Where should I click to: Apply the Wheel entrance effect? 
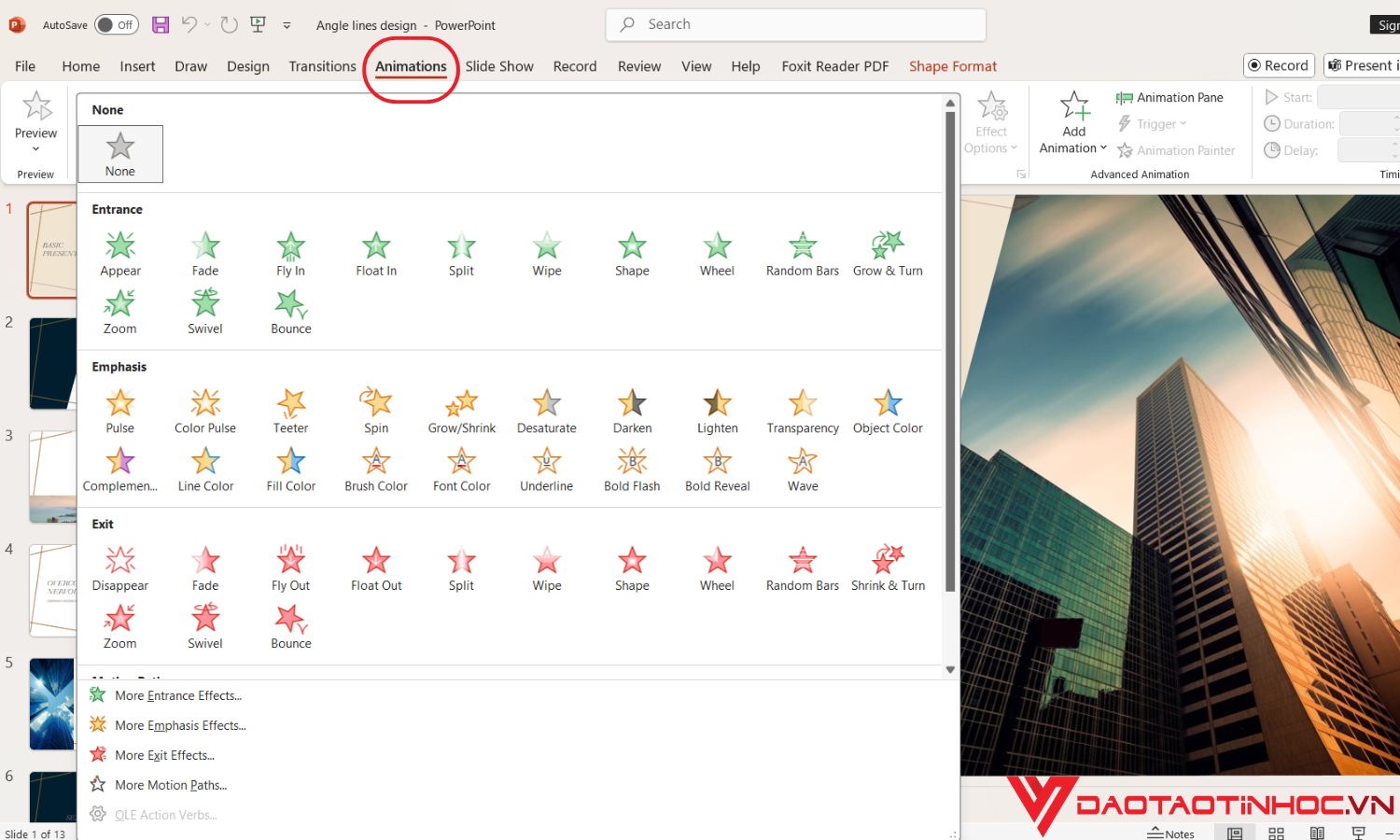point(716,252)
